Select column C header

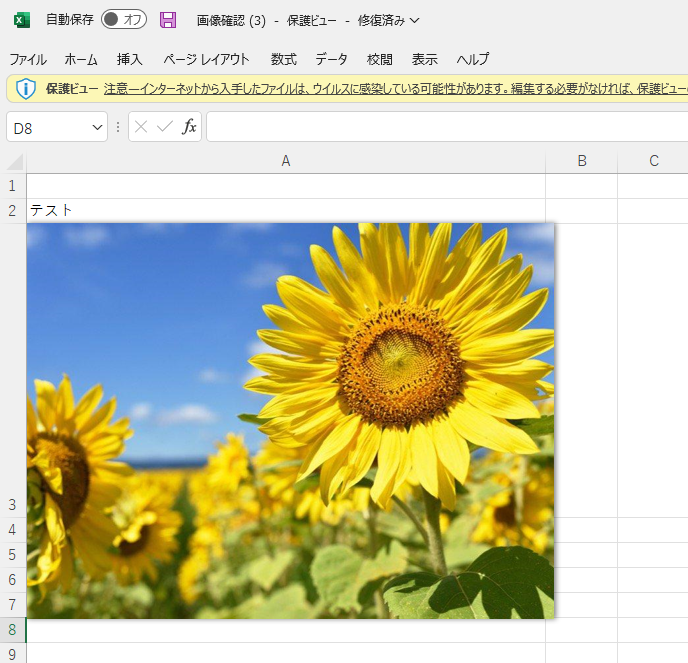[653, 161]
